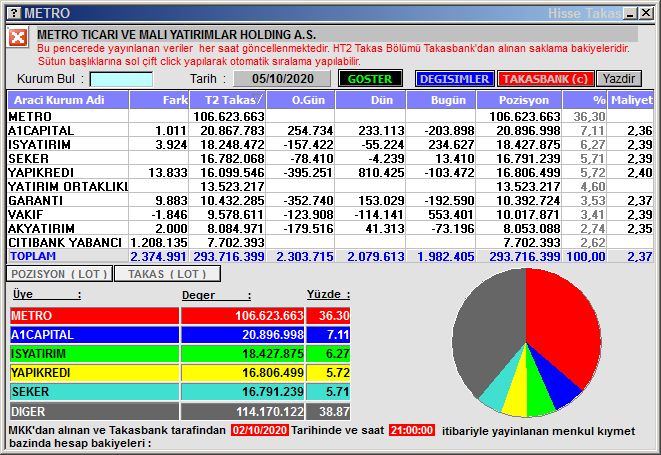Click the Yazdir print button
Image resolution: width=661 pixels, height=455 pixels.
[x=619, y=79]
